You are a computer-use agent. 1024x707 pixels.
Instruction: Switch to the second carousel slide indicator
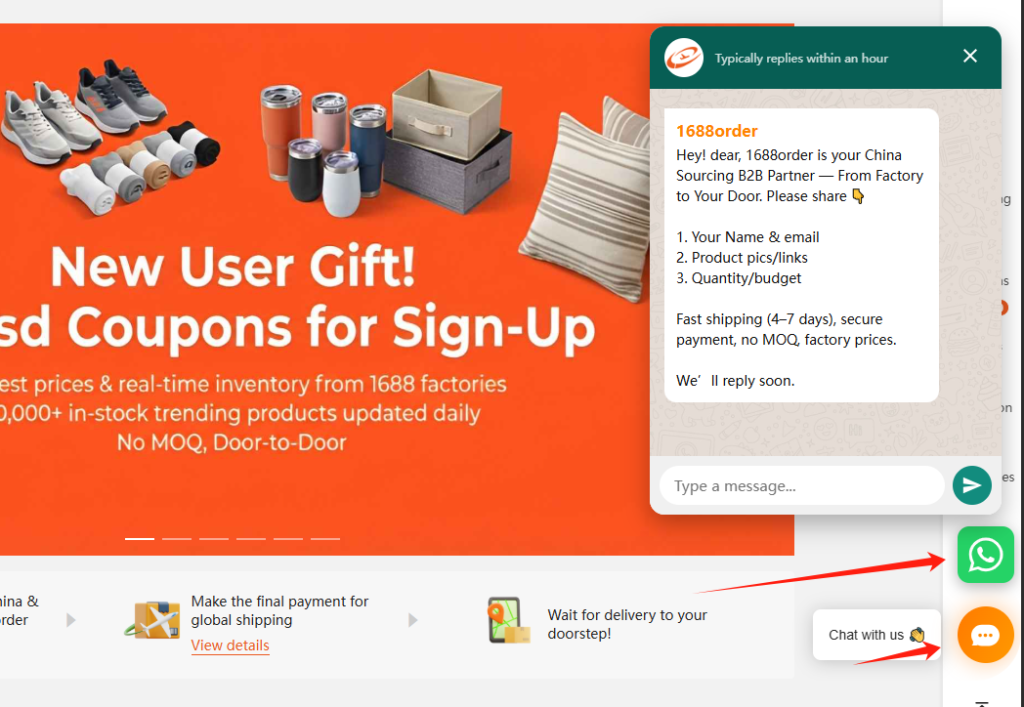(x=176, y=539)
